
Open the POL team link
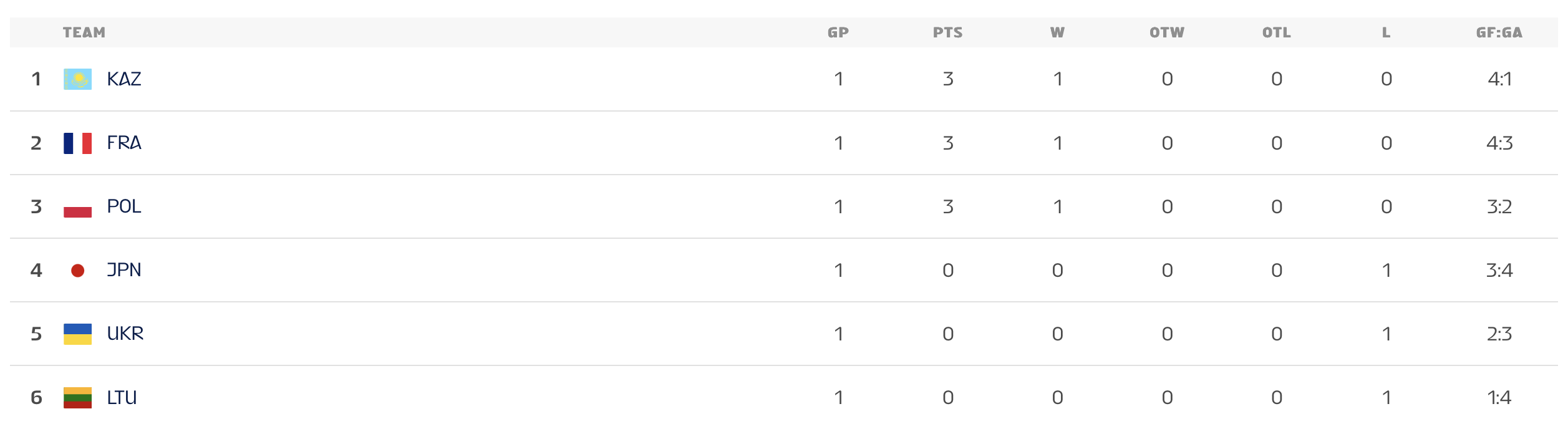click(x=124, y=206)
